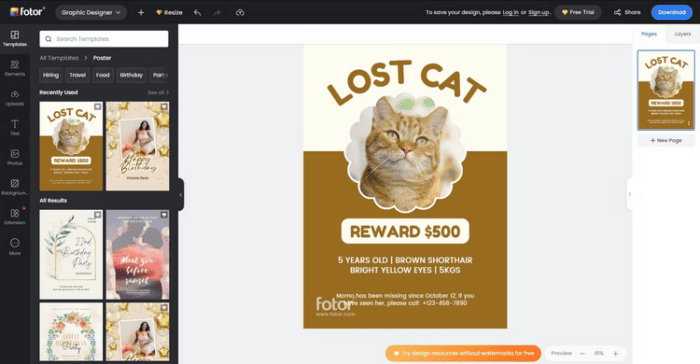The image size is (700, 364).
Task: Select the Text tool in sidebar
Action: coord(15,128)
